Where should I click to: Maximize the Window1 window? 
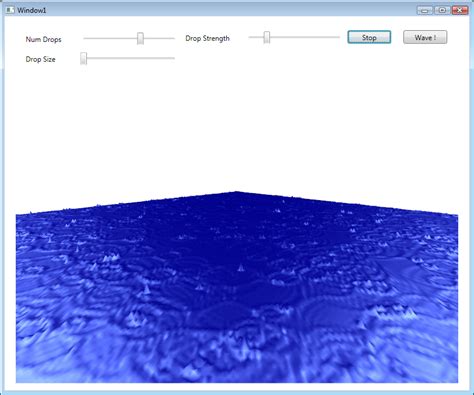coord(442,10)
